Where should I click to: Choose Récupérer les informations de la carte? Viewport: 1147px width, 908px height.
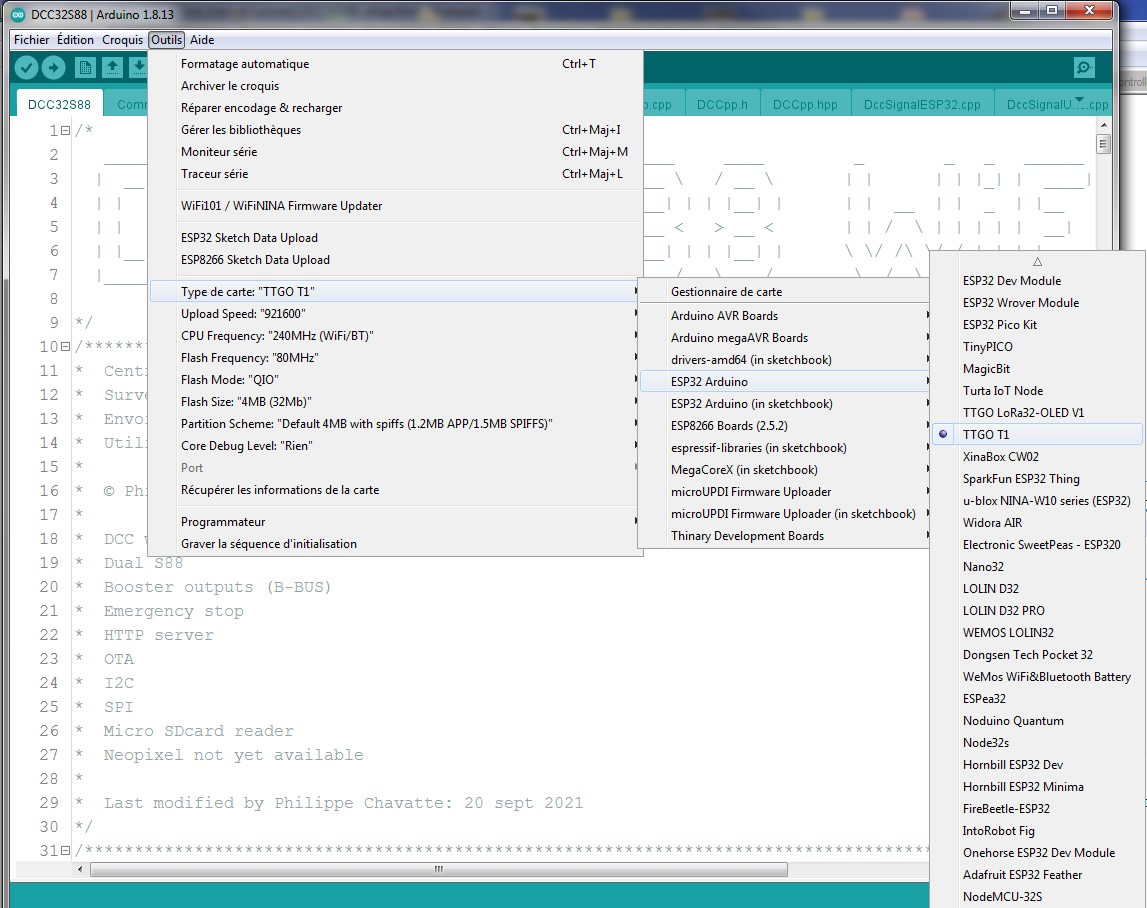(x=395, y=490)
